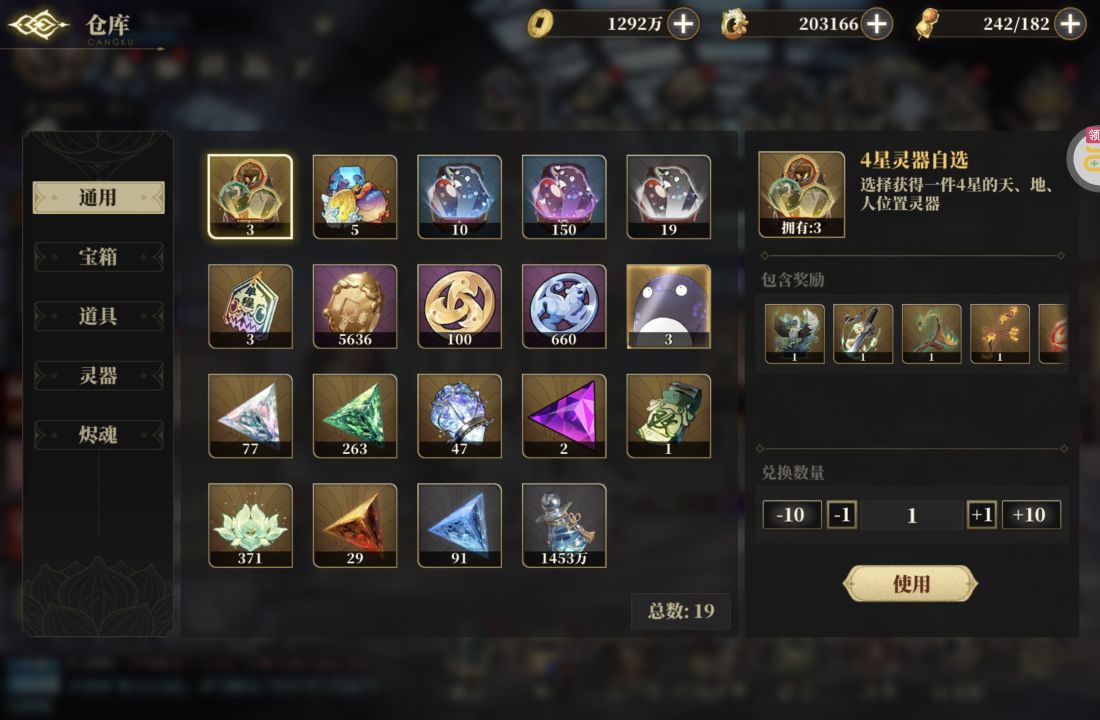Select the potion bottle item showing 1453万

tap(564, 526)
